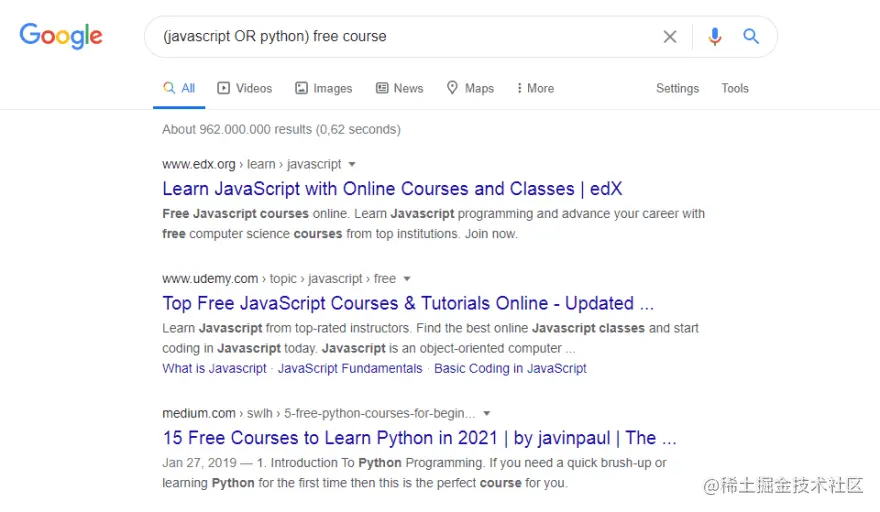This screenshot has height=512, width=880.
Task: Open Udemy Top Free JavaScript Courses result
Action: pos(408,303)
